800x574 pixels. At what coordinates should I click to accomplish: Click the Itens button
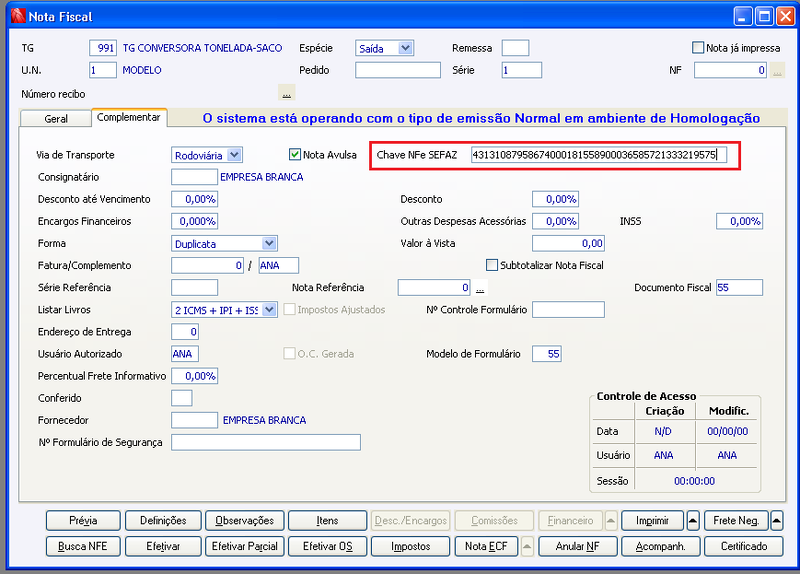pos(328,520)
